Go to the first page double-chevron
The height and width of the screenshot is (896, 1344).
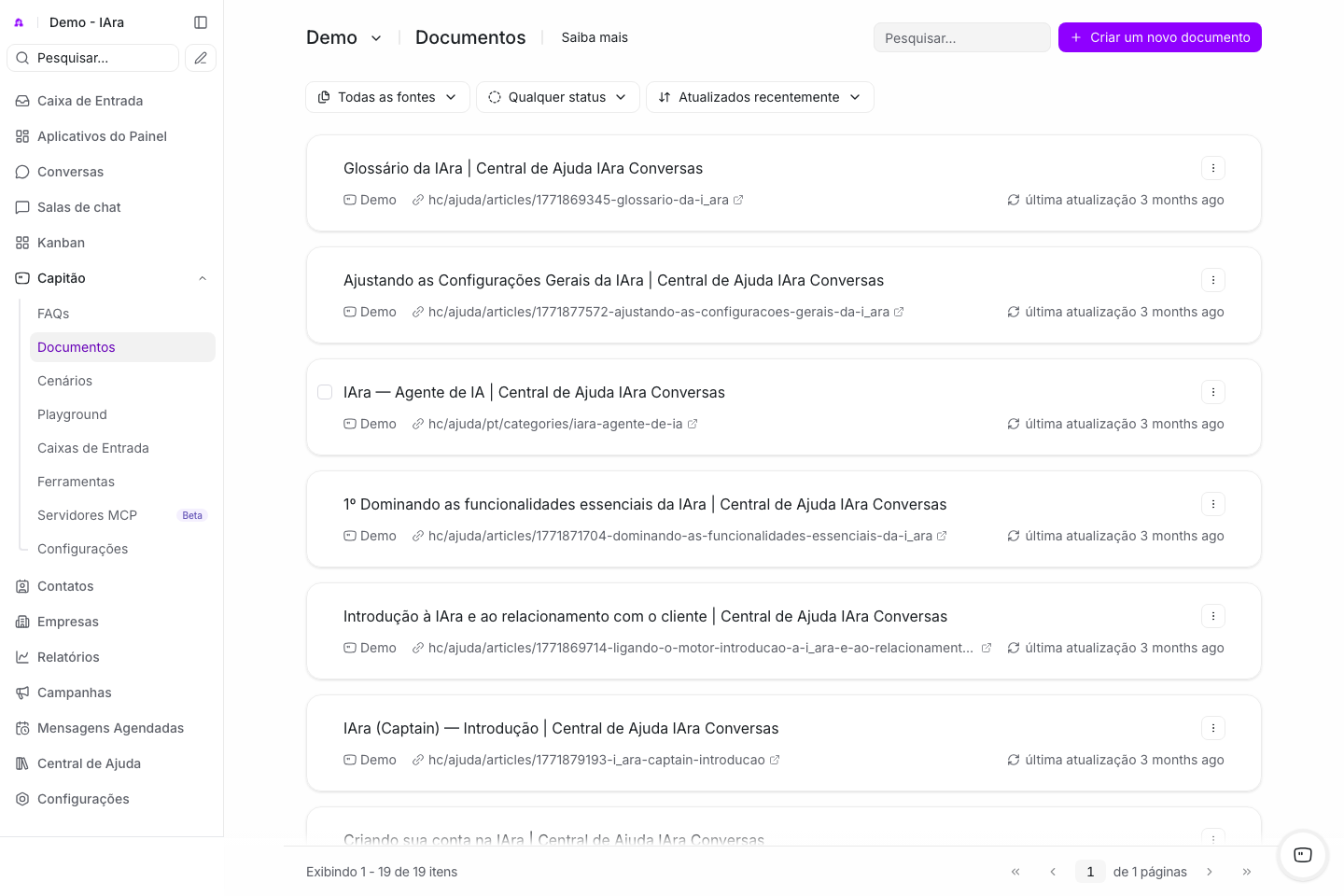(1015, 872)
